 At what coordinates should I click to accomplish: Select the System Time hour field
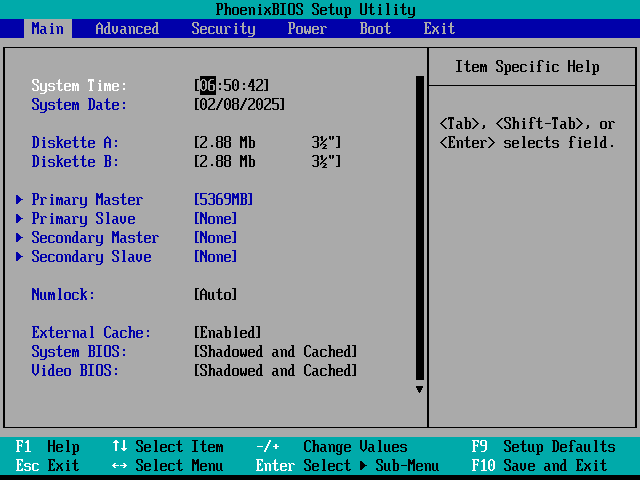coord(207,86)
